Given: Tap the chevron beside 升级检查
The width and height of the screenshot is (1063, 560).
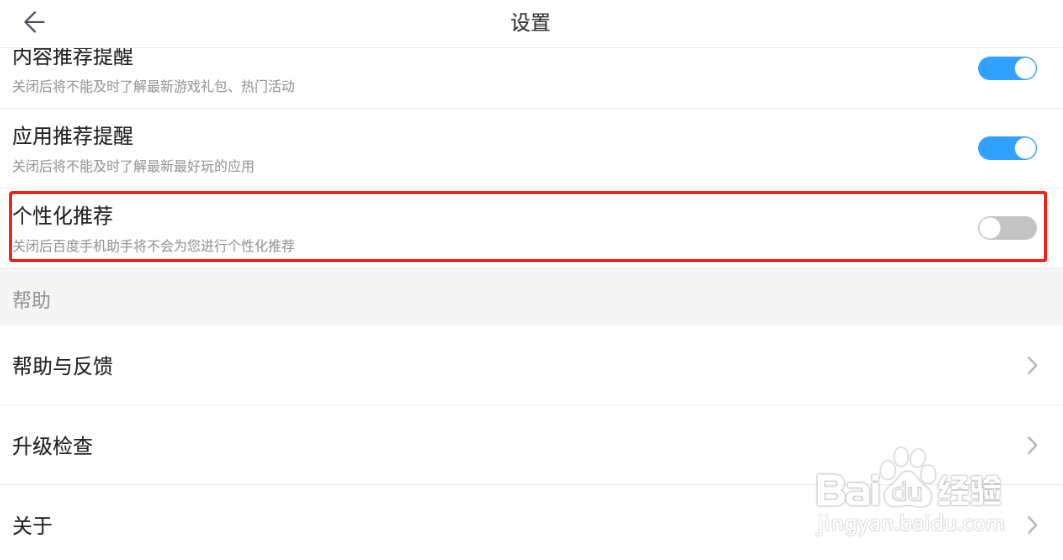Looking at the screenshot, I should 1032,445.
